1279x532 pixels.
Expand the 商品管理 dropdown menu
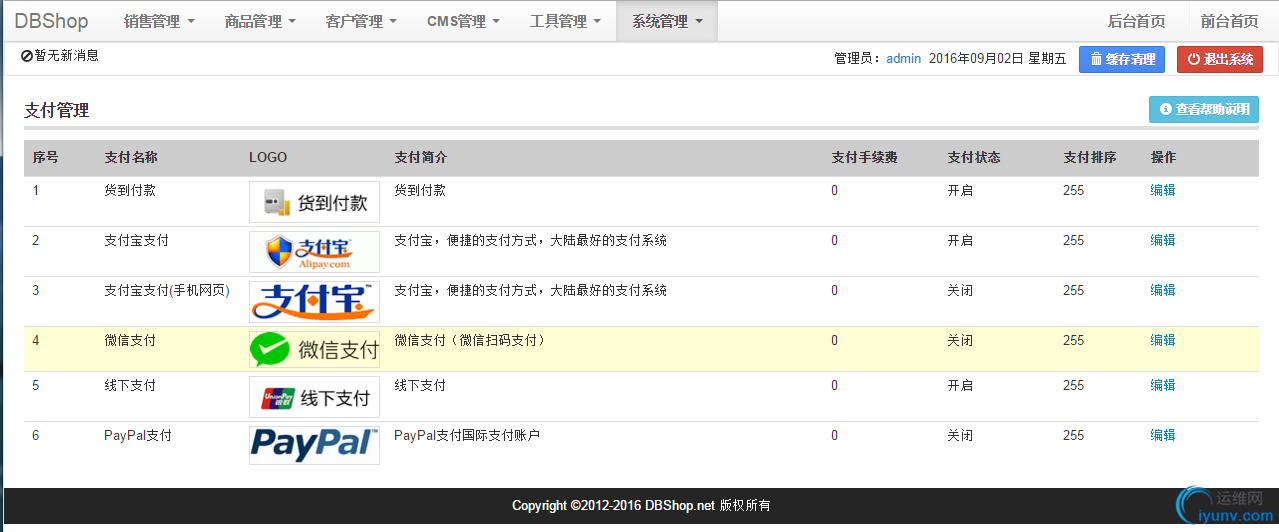[x=260, y=21]
